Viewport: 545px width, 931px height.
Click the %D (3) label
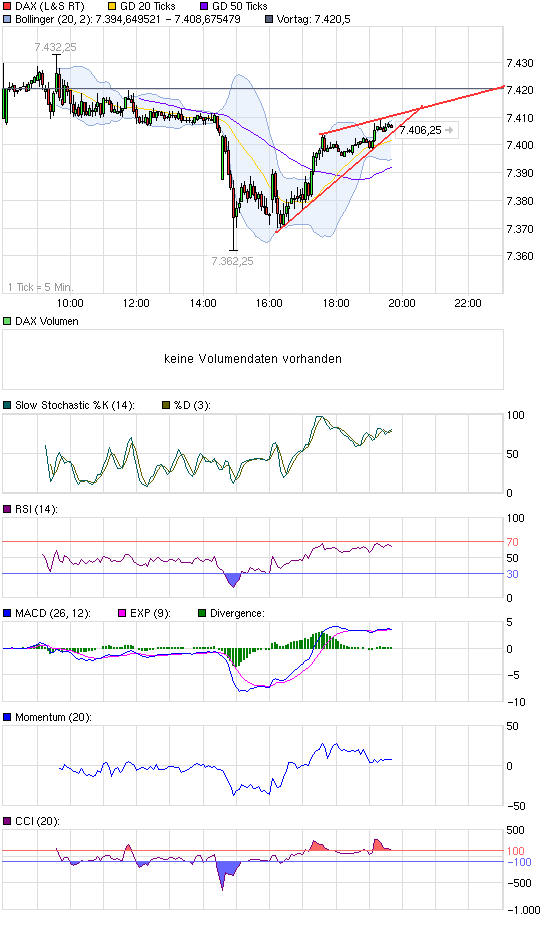coord(192,406)
